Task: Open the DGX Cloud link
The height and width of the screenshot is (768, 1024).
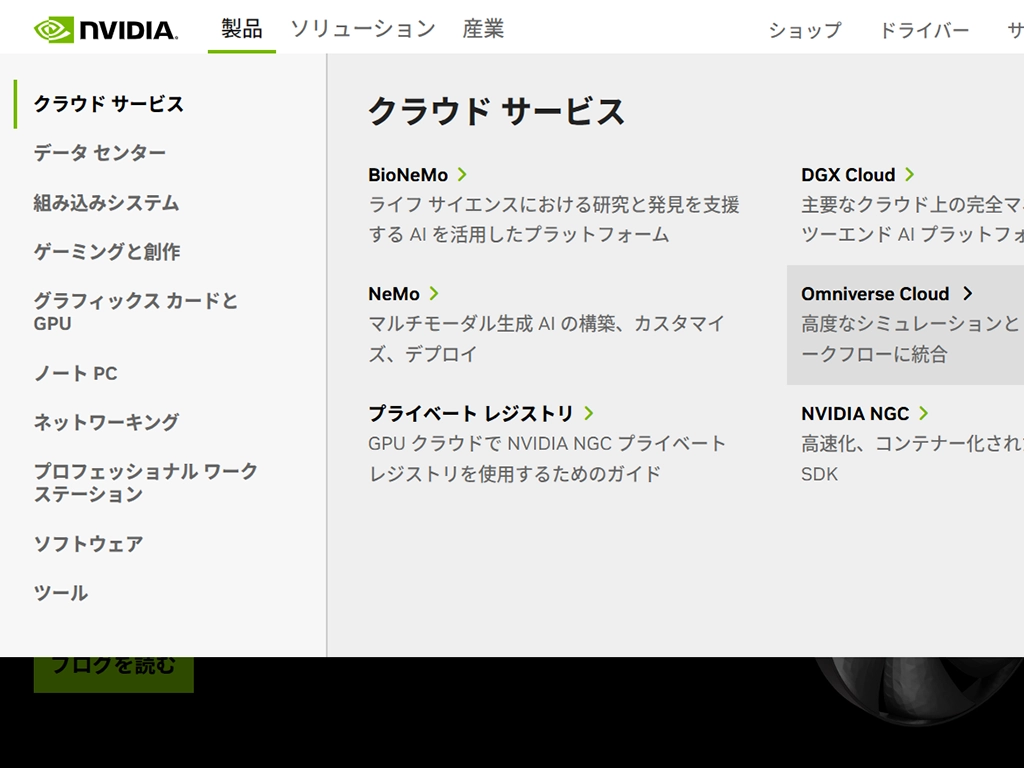Action: coord(848,175)
